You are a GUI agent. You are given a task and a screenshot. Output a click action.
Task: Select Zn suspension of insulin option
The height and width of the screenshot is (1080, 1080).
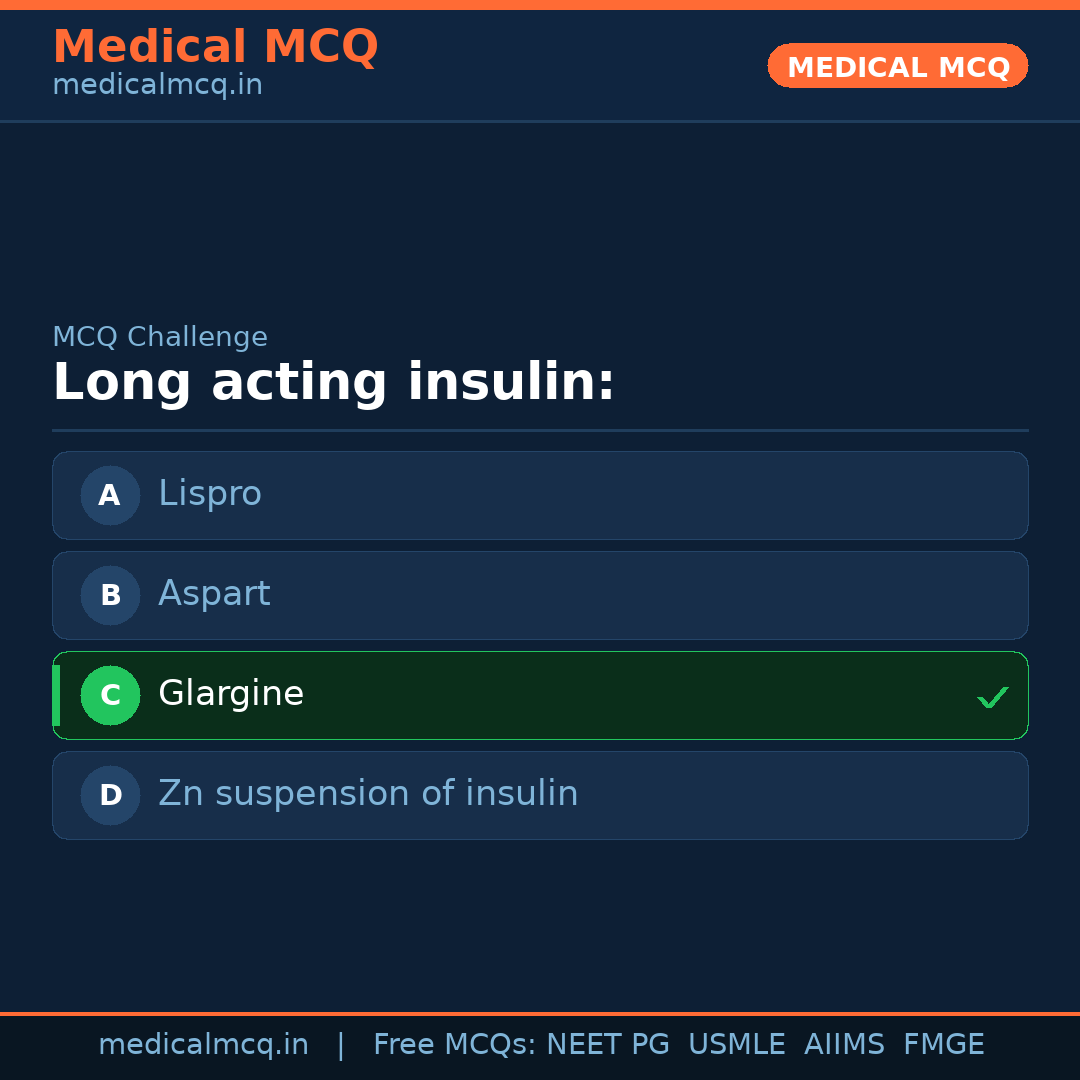point(368,794)
